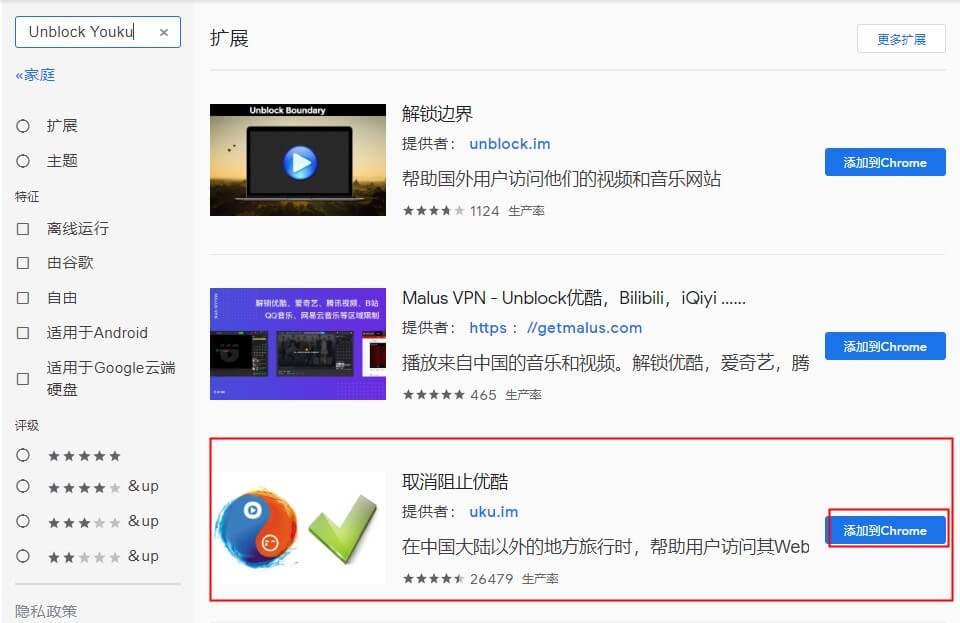This screenshot has height=623, width=960.
Task: Open the 取消阻止优酷 thumbnail image
Action: coord(298,528)
